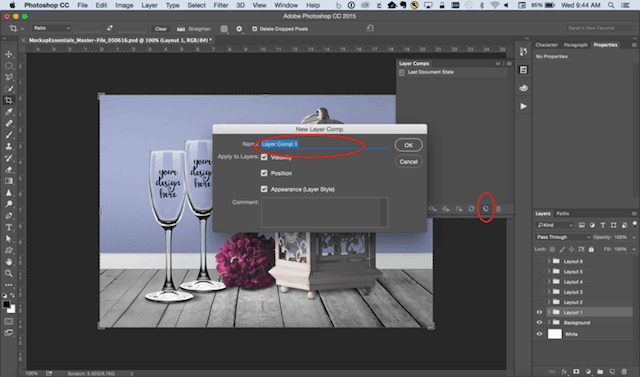
Task: Click Create New Layer Comp icon
Action: (x=486, y=208)
